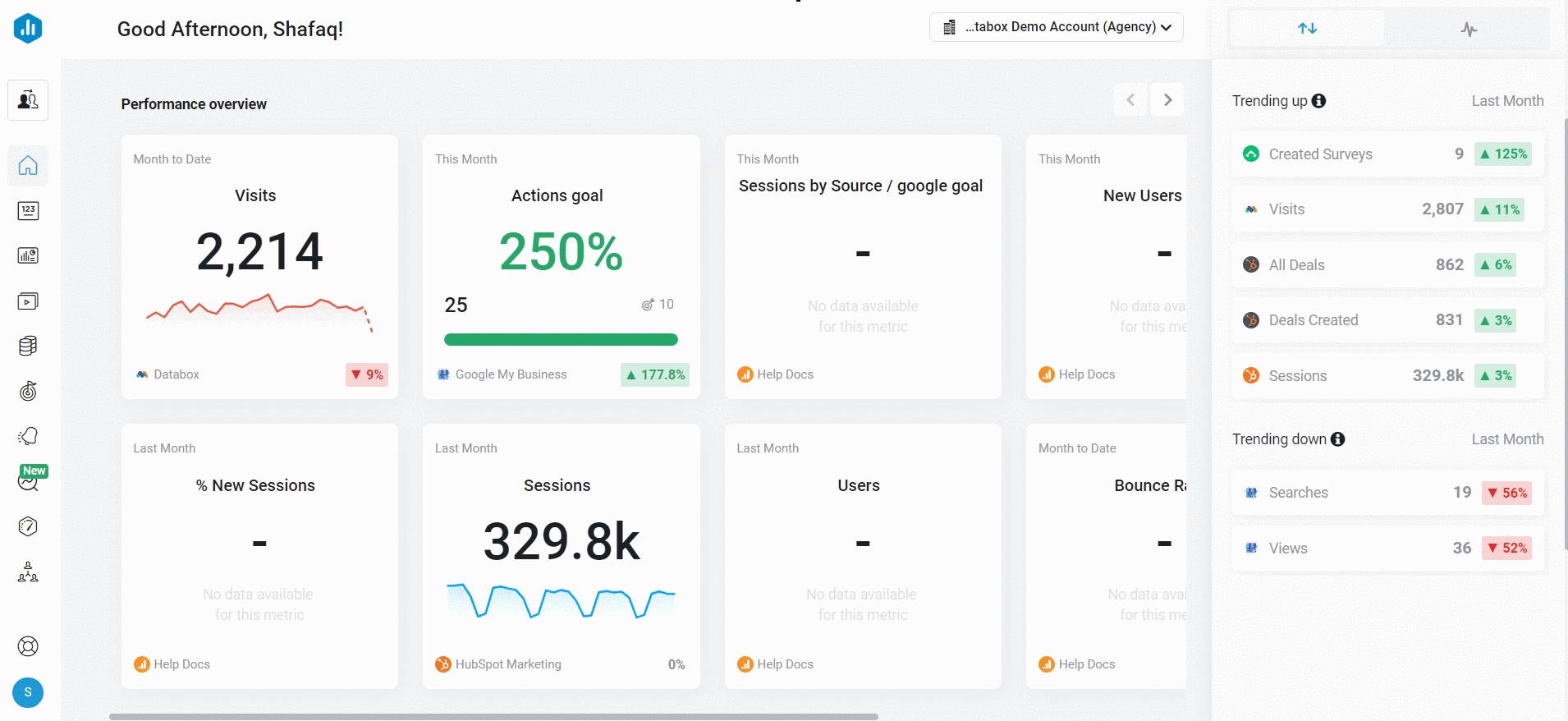
Task: Open the user avatar 'S' profile
Action: tap(28, 692)
